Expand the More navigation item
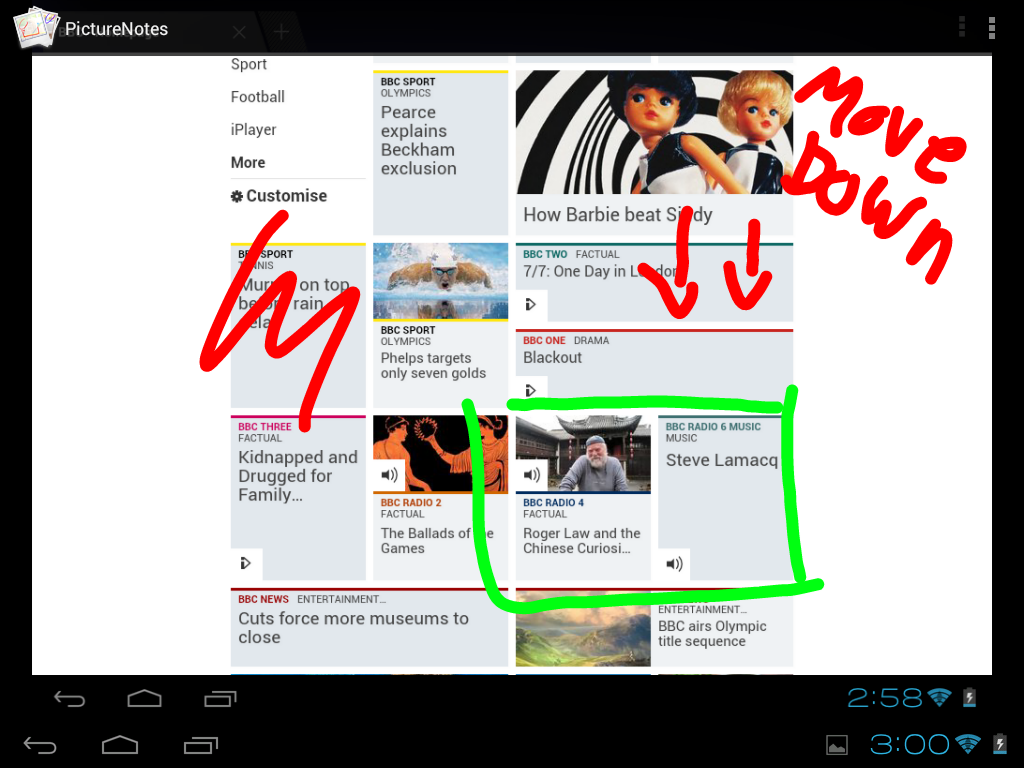The height and width of the screenshot is (768, 1024). point(248,163)
